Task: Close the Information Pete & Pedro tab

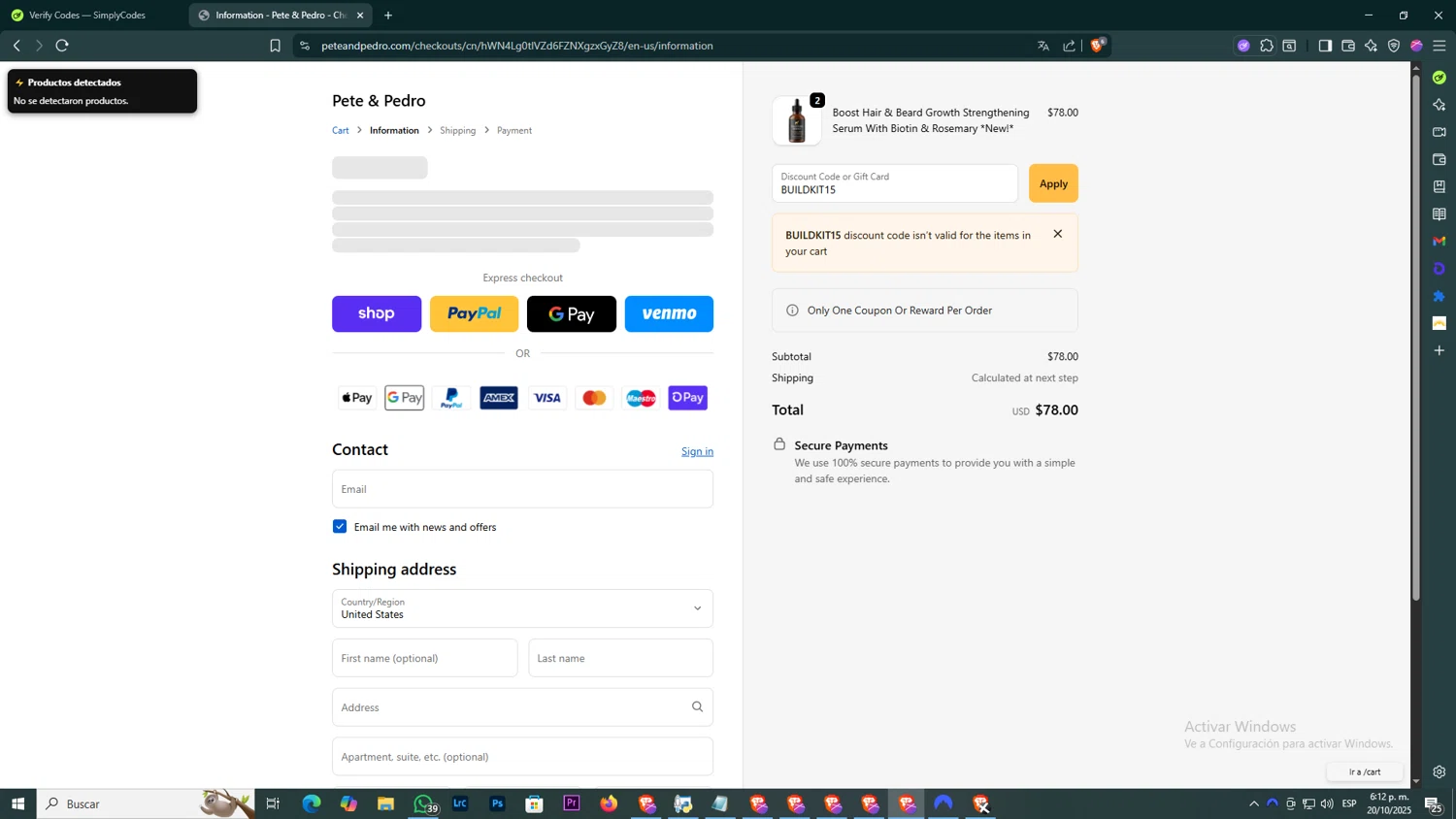Action: tap(360, 16)
